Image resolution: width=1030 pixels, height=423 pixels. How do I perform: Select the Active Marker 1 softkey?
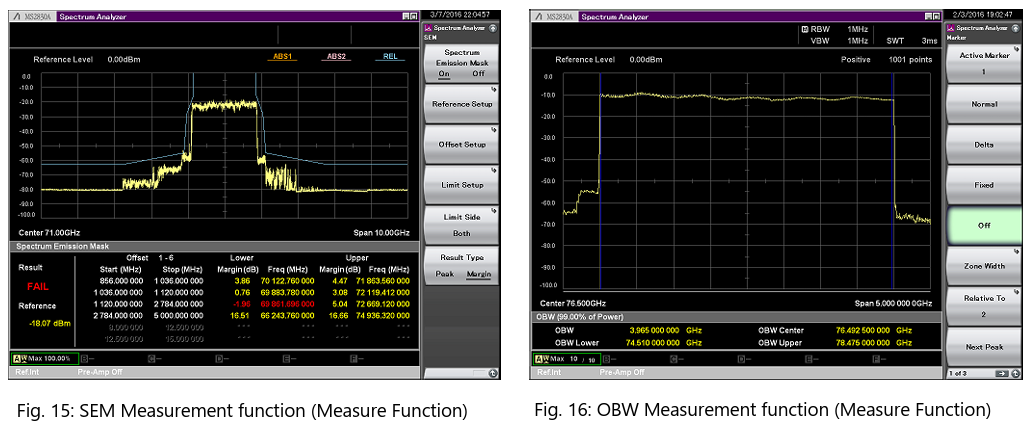pos(984,62)
